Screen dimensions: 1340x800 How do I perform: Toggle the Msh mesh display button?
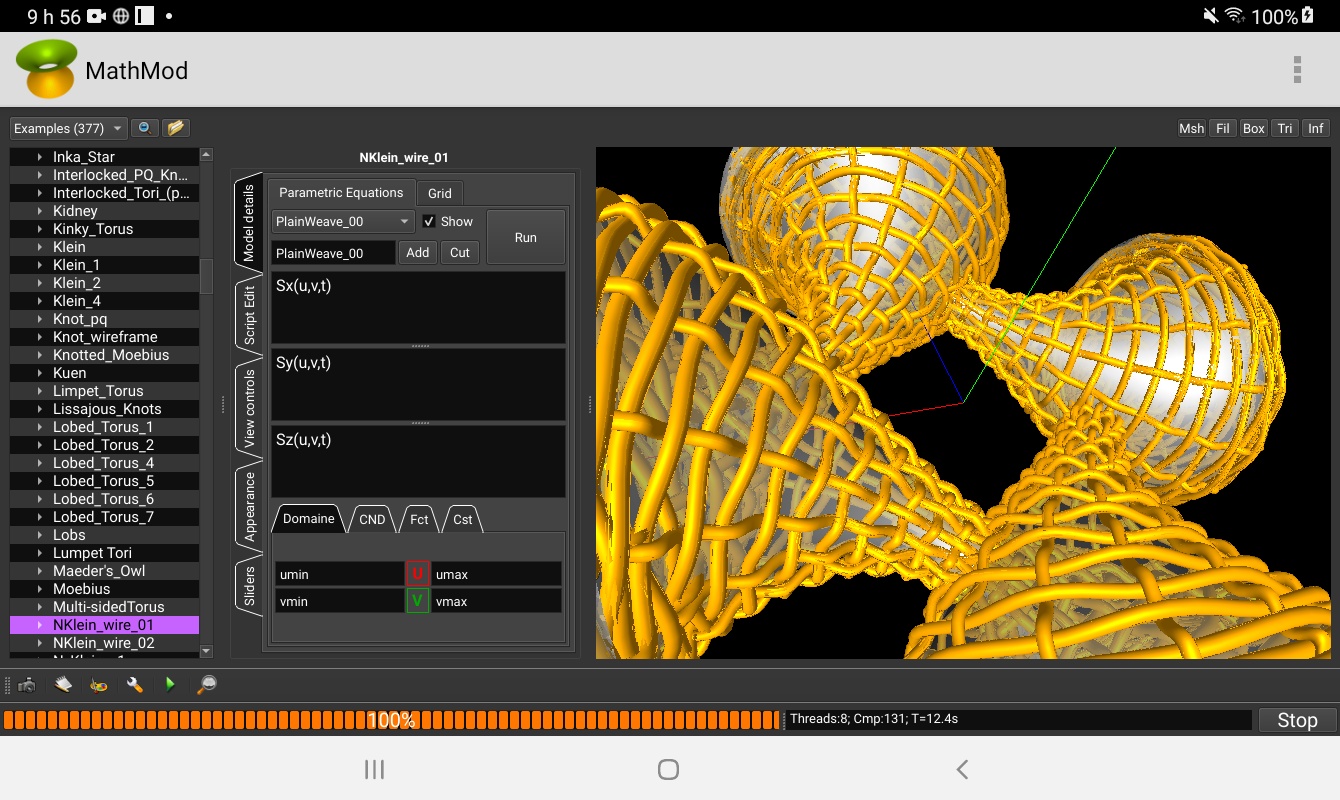pos(1191,128)
